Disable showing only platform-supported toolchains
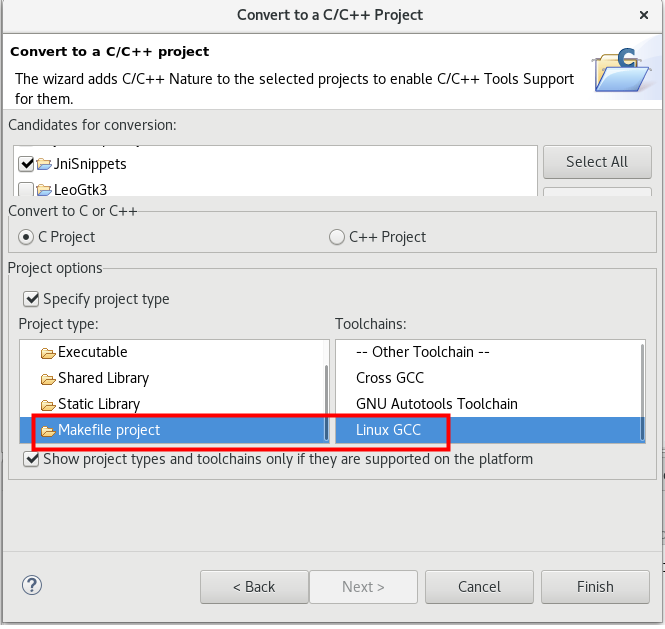This screenshot has width=665, height=629. pos(32,459)
